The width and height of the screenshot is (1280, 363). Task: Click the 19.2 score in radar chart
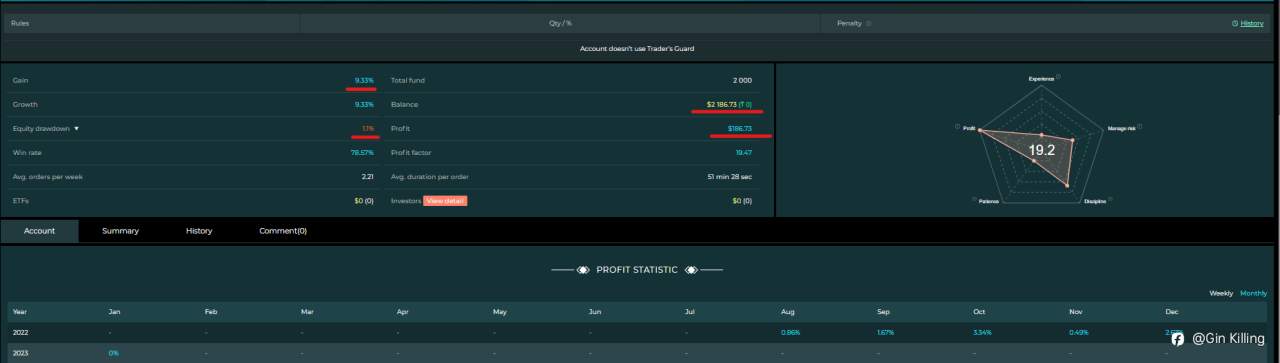tap(1042, 150)
